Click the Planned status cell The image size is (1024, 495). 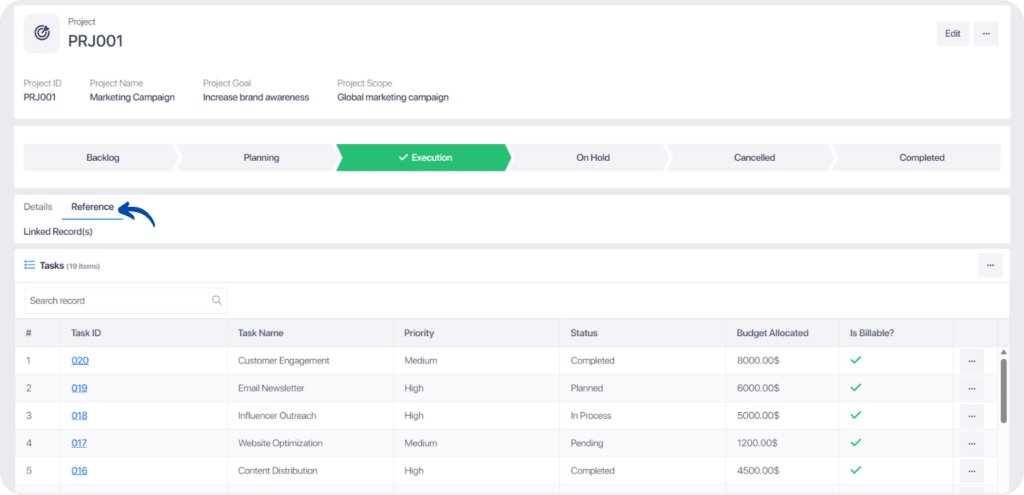[586, 388]
